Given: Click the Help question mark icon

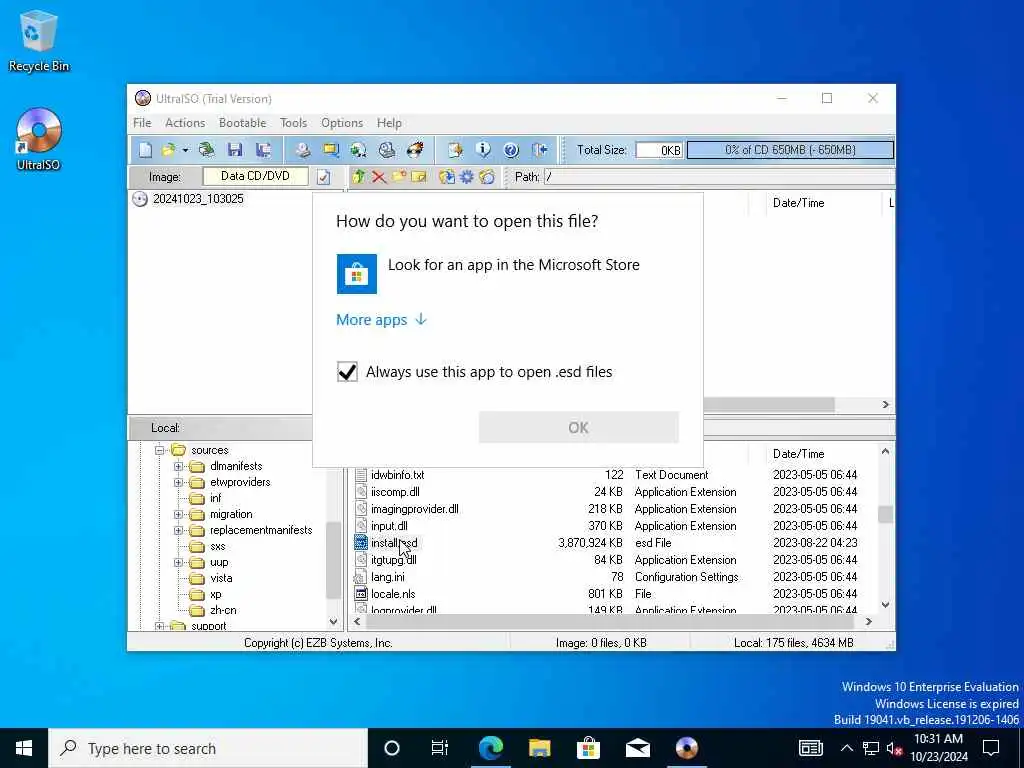Looking at the screenshot, I should pos(511,150).
